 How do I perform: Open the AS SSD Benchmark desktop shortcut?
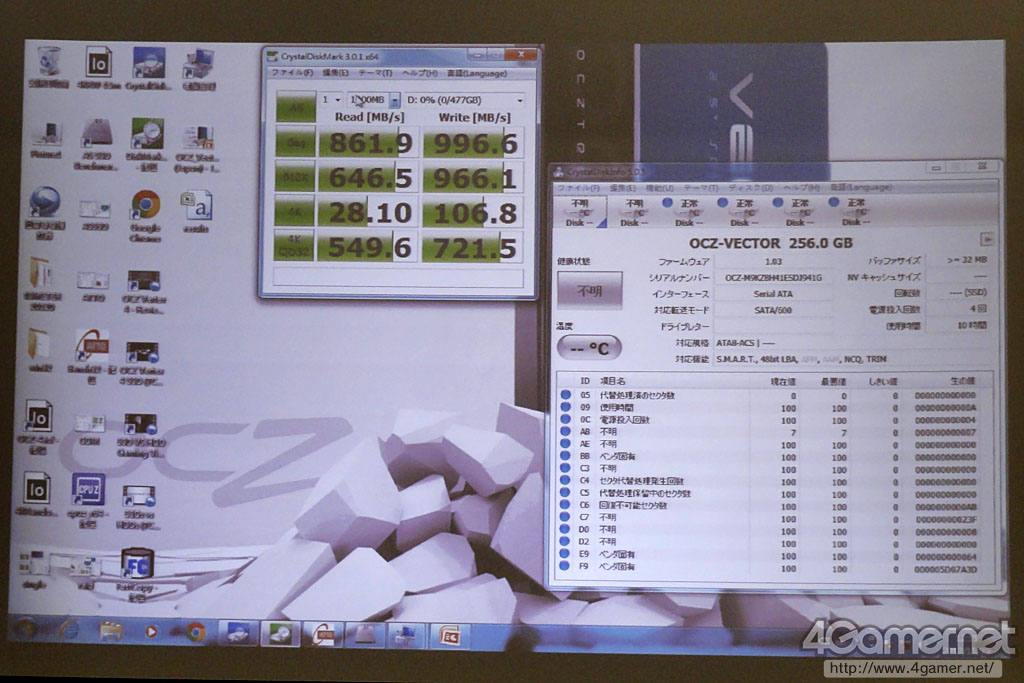(x=97, y=144)
